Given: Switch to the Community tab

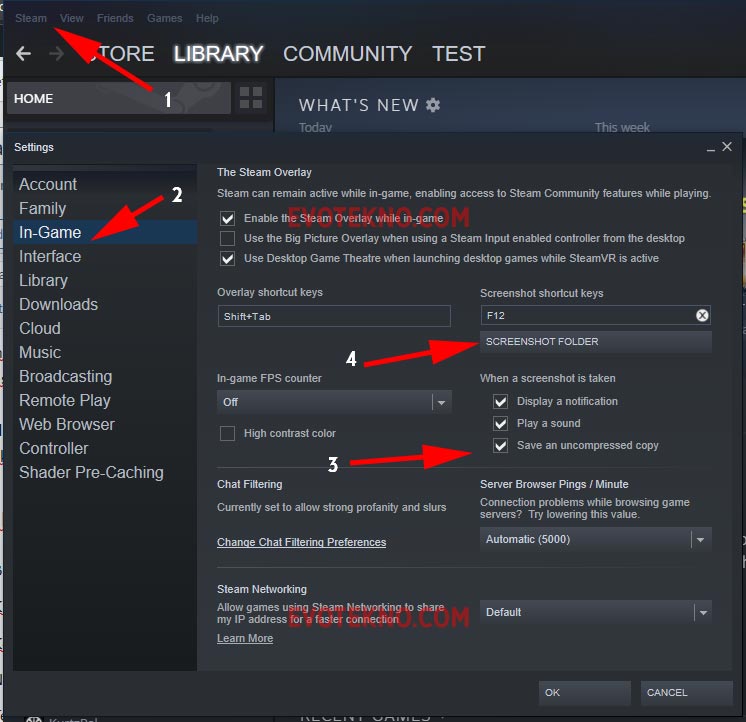Looking at the screenshot, I should (x=347, y=54).
